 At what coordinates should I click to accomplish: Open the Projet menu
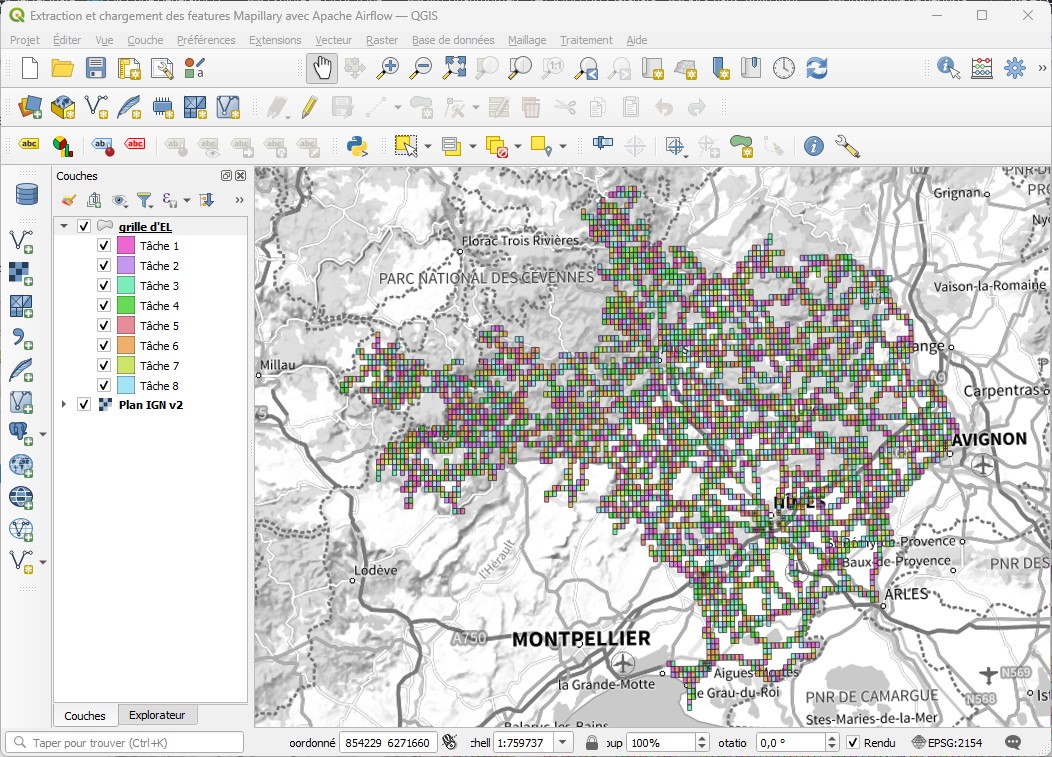click(x=25, y=40)
